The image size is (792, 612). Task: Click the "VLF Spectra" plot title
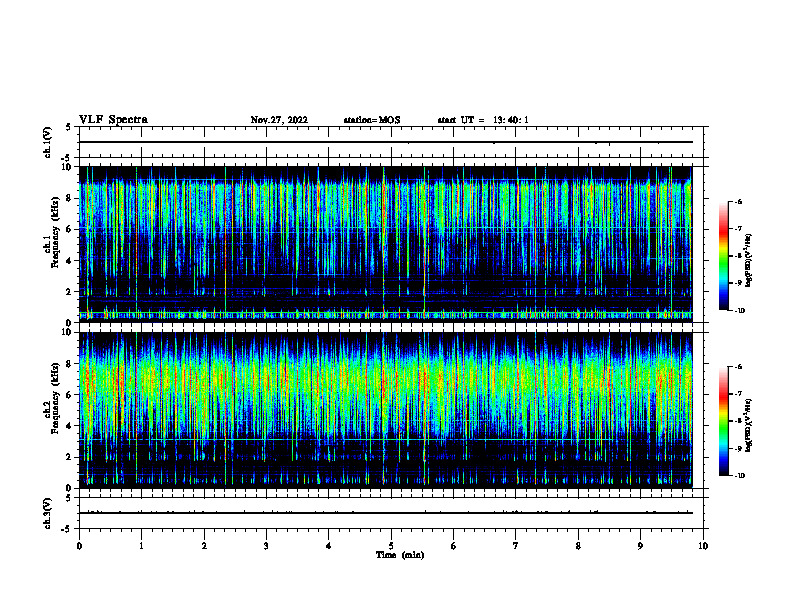[x=113, y=120]
